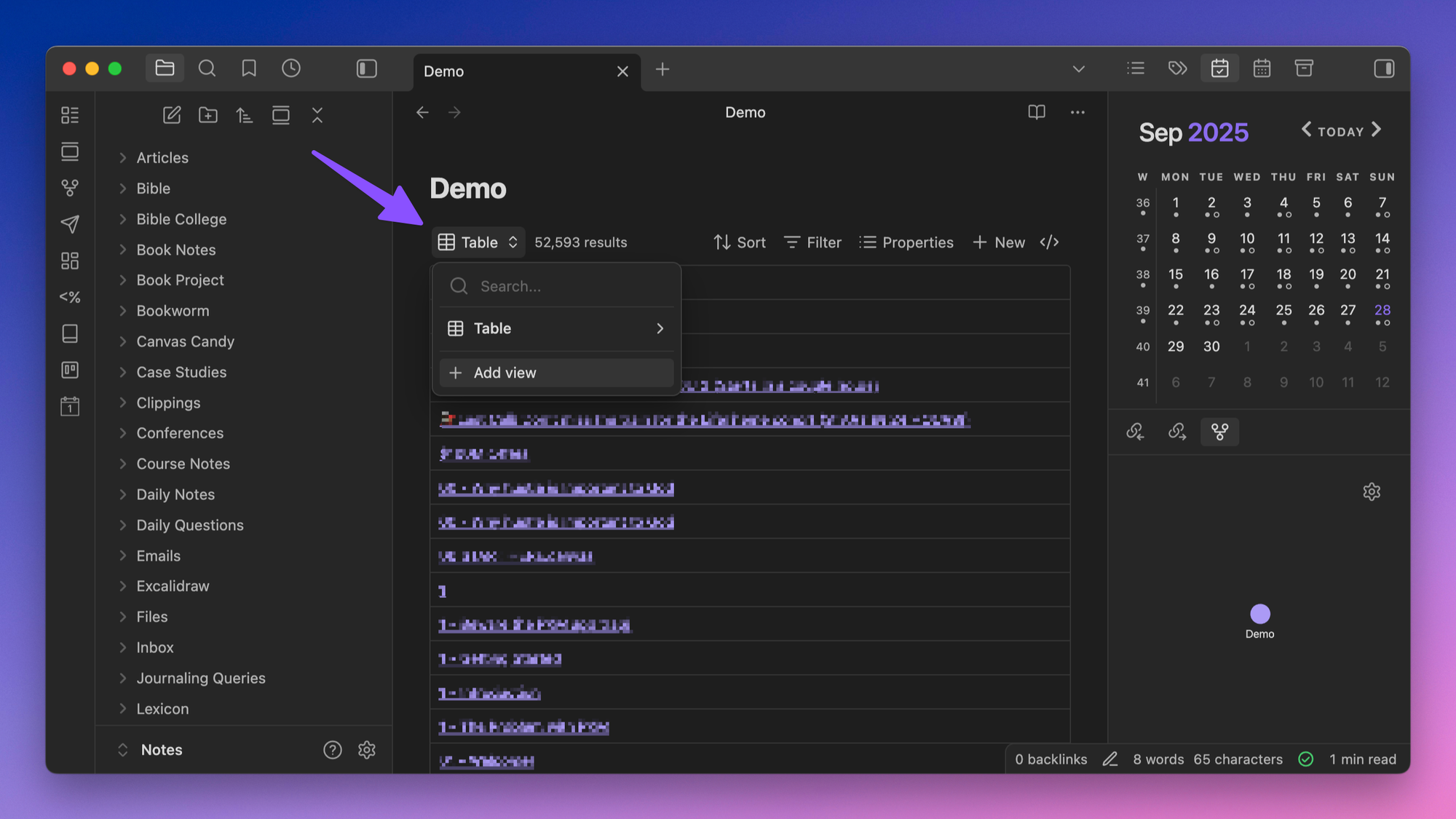The height and width of the screenshot is (819, 1456).
Task: Create a new note with pencil icon
Action: [x=172, y=115]
